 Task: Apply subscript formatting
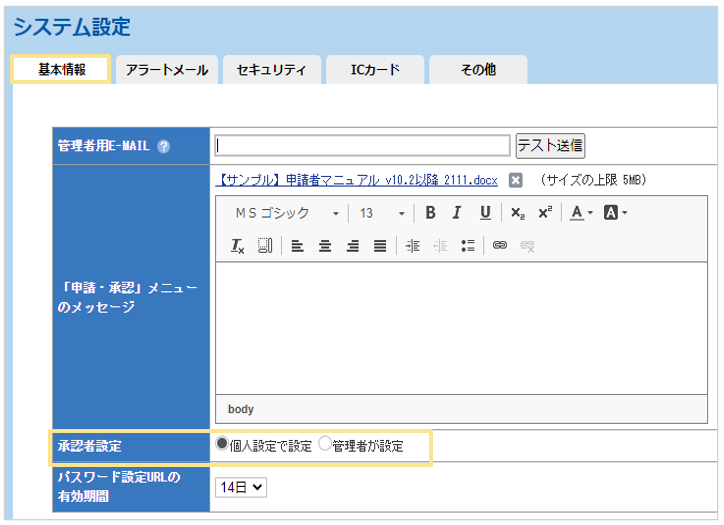point(517,213)
